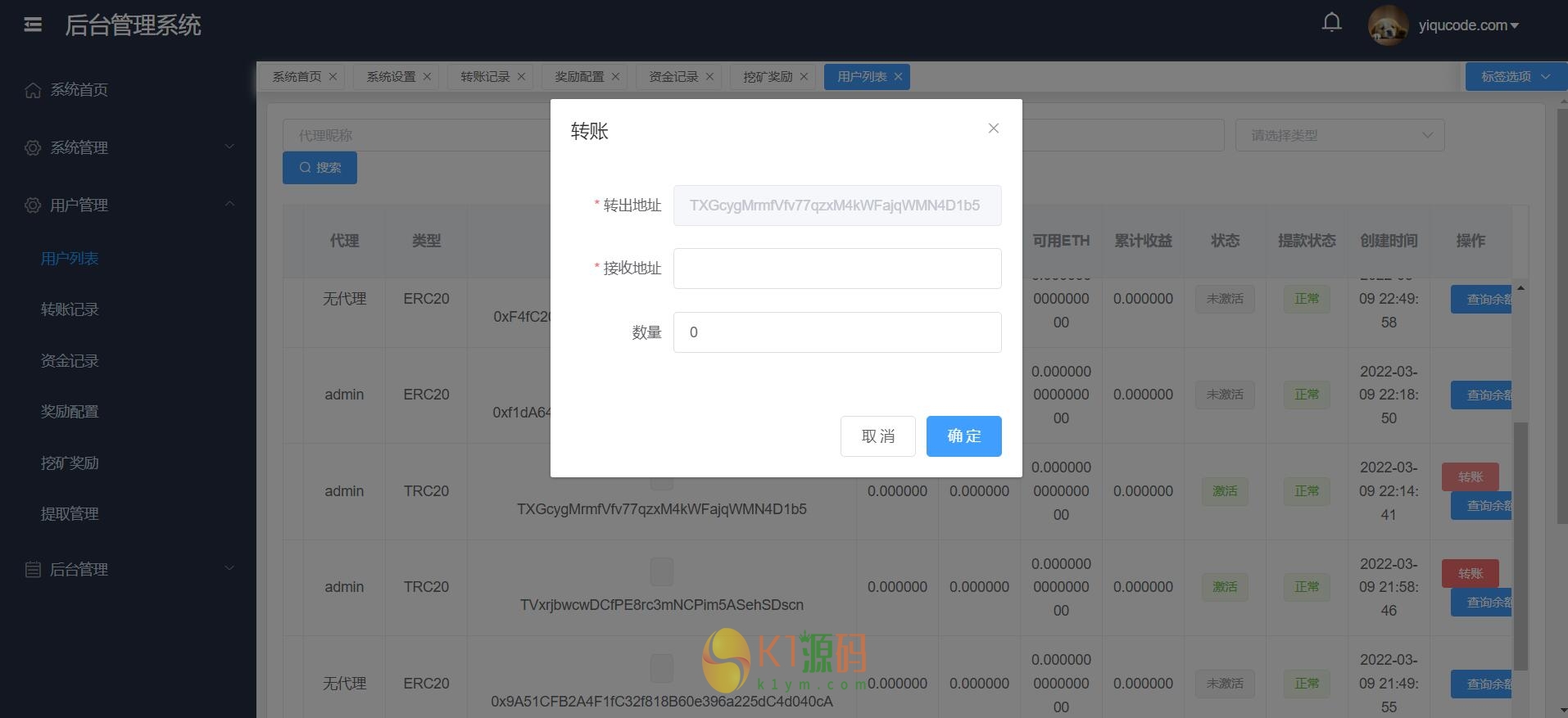Close the 系统首页 tab
This screenshot has height=718, width=1568.
(x=333, y=77)
